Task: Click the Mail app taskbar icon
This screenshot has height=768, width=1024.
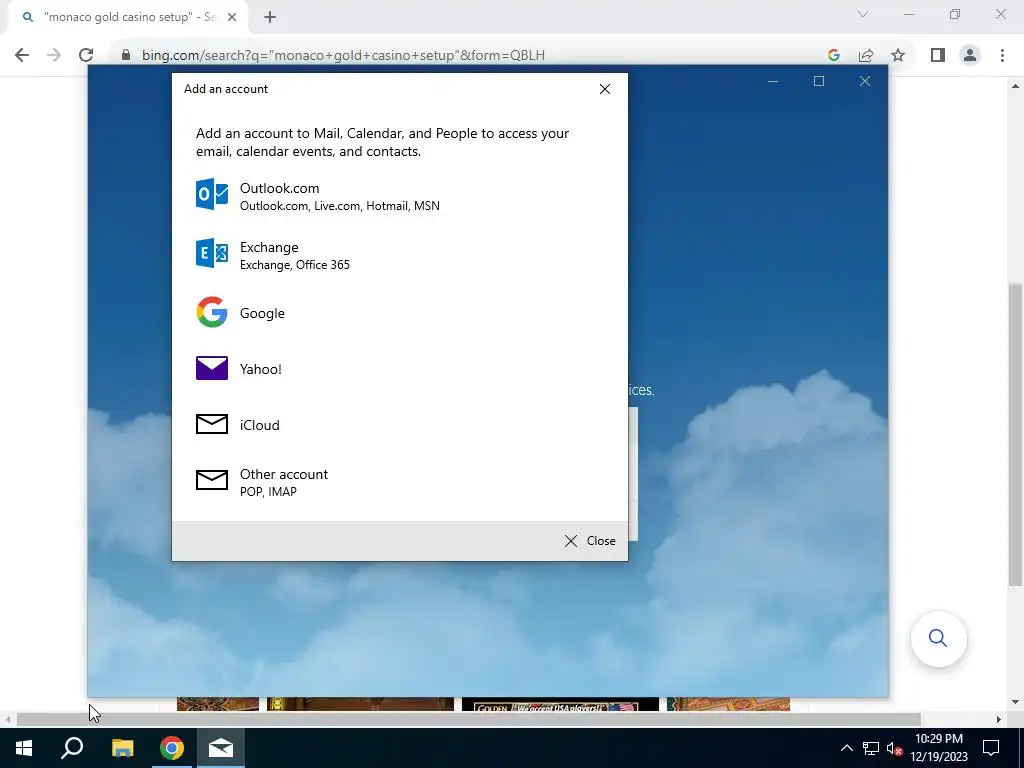Action: (x=221, y=748)
